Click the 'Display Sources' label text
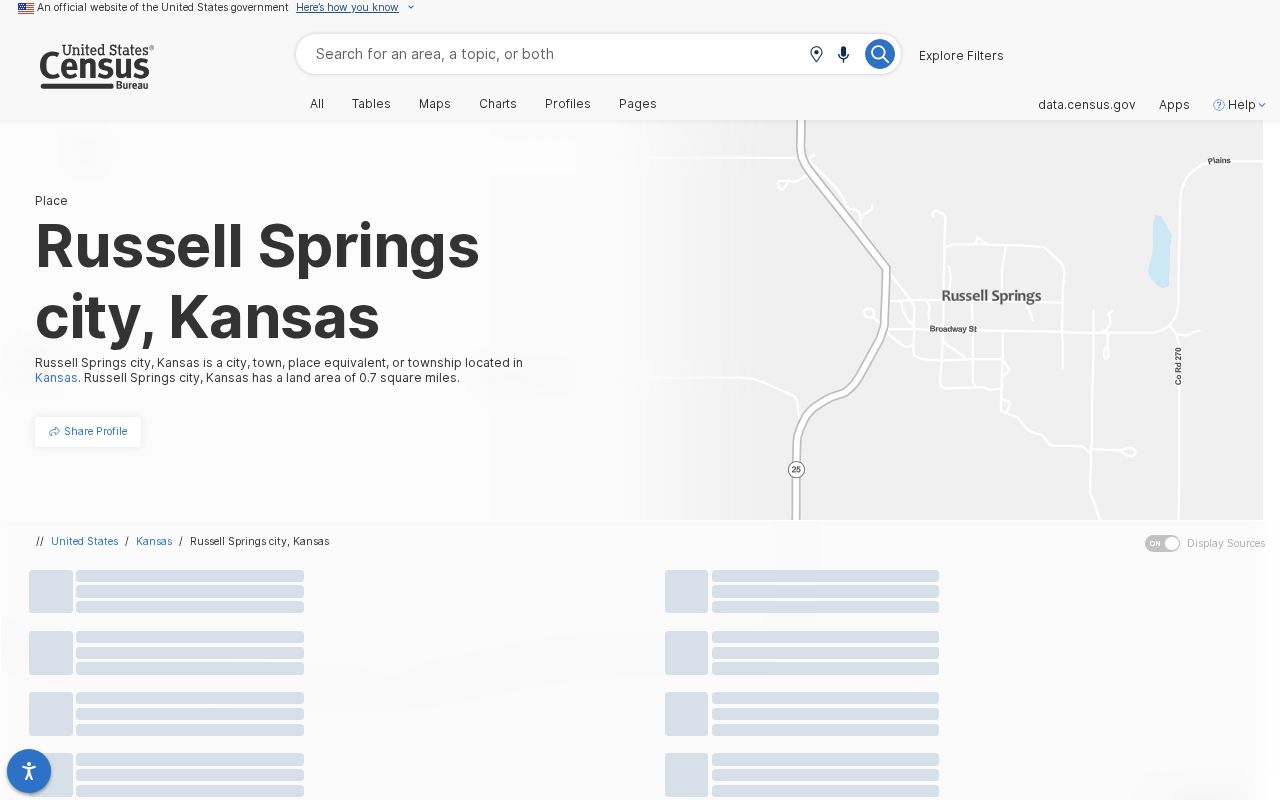Image resolution: width=1280 pixels, height=800 pixels. [1226, 543]
